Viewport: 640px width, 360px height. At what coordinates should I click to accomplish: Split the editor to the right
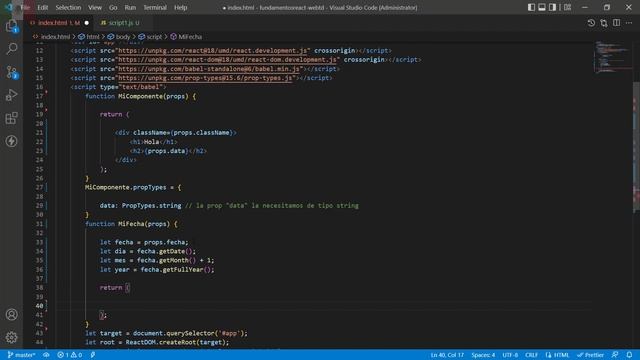(x=616, y=23)
